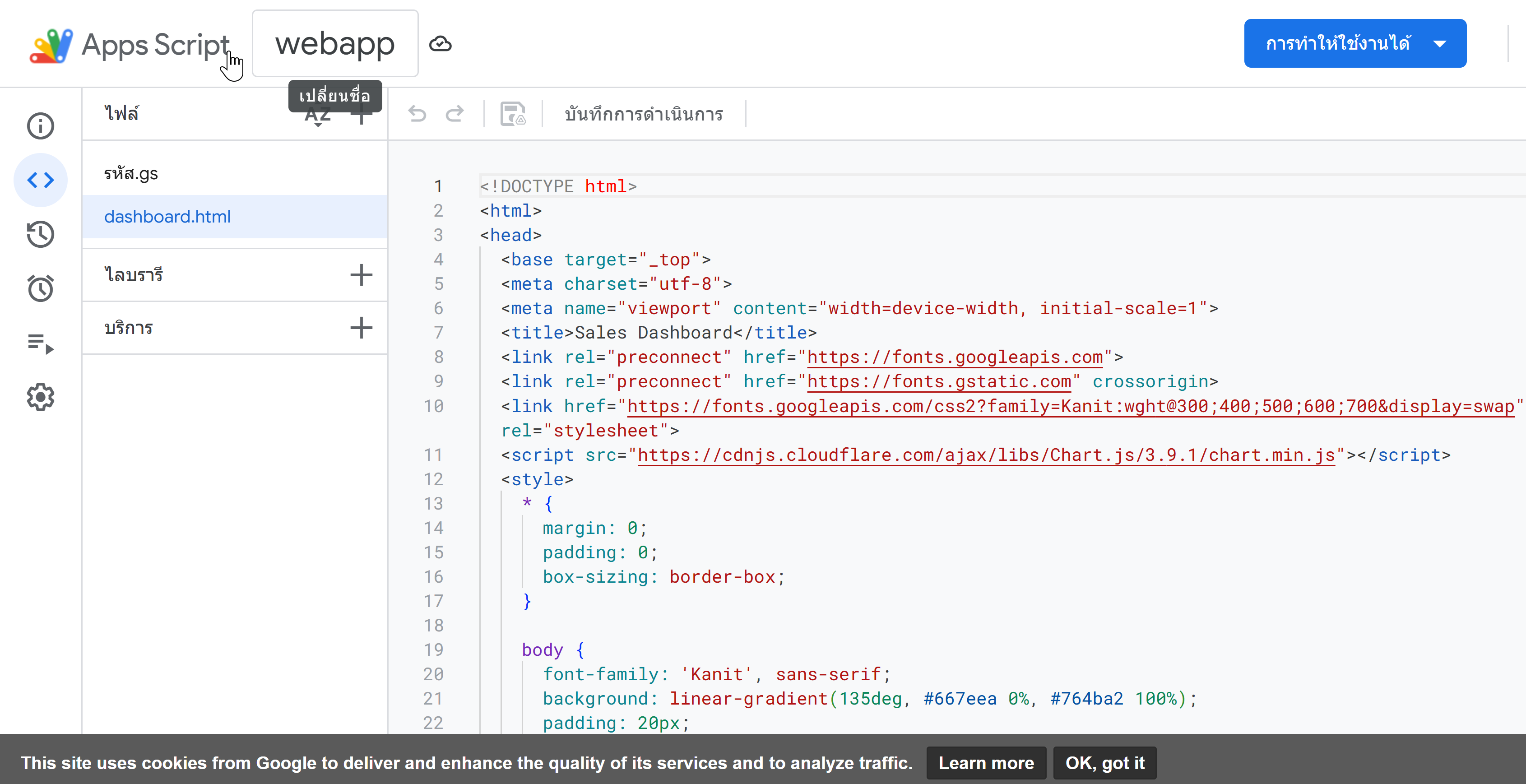Viewport: 1526px width, 784px height.
Task: Open the Triggers alarm clock icon
Action: [40, 288]
